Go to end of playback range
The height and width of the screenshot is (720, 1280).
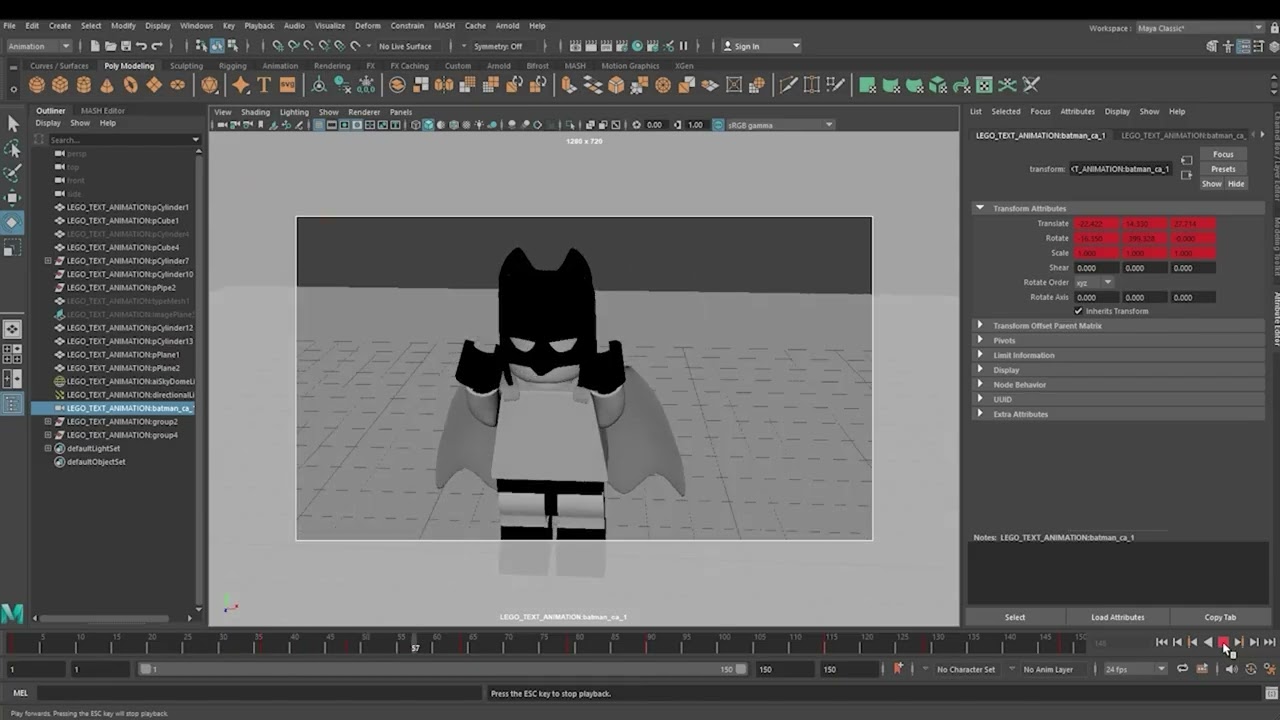tap(1269, 642)
